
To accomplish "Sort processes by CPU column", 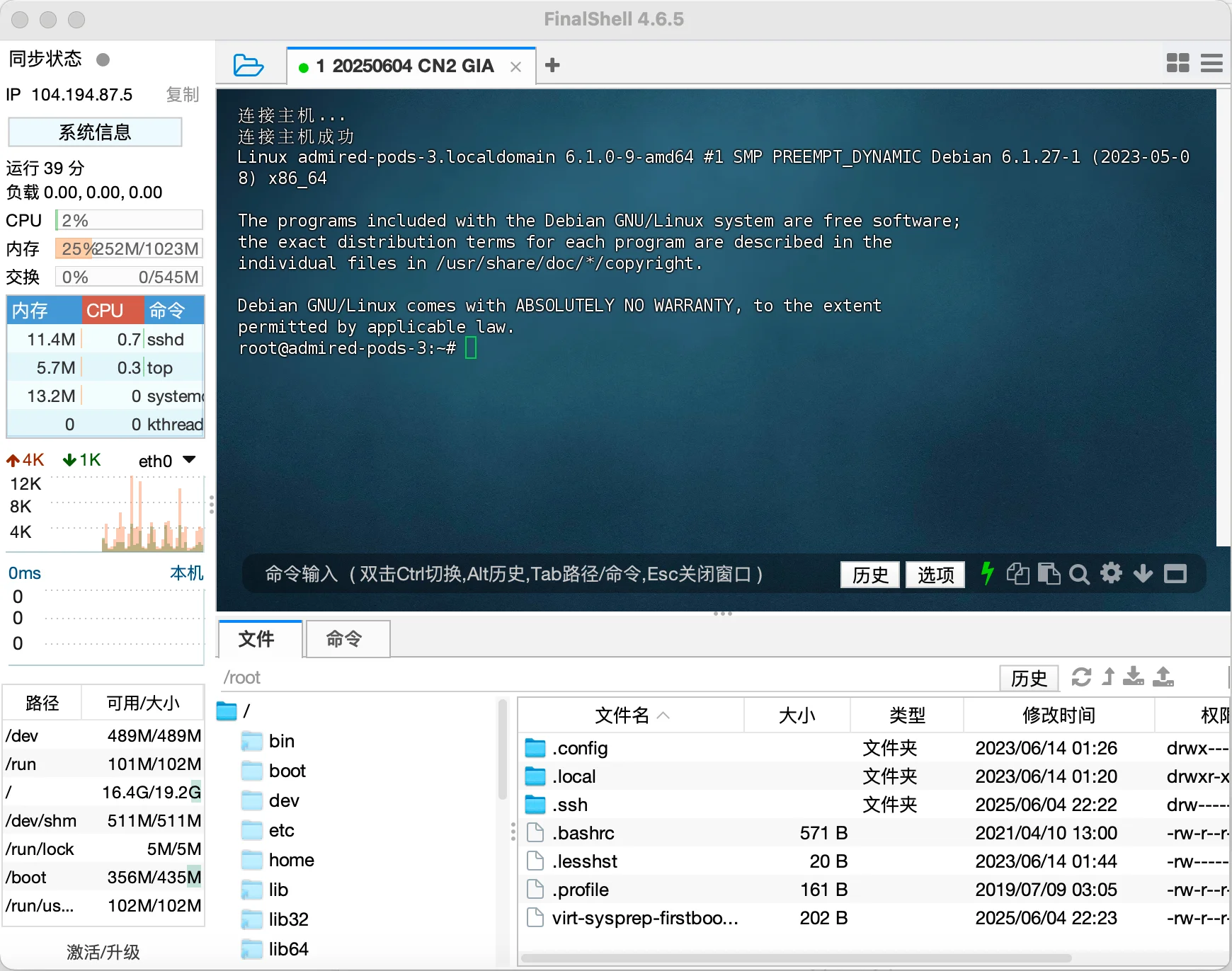I will (113, 310).
